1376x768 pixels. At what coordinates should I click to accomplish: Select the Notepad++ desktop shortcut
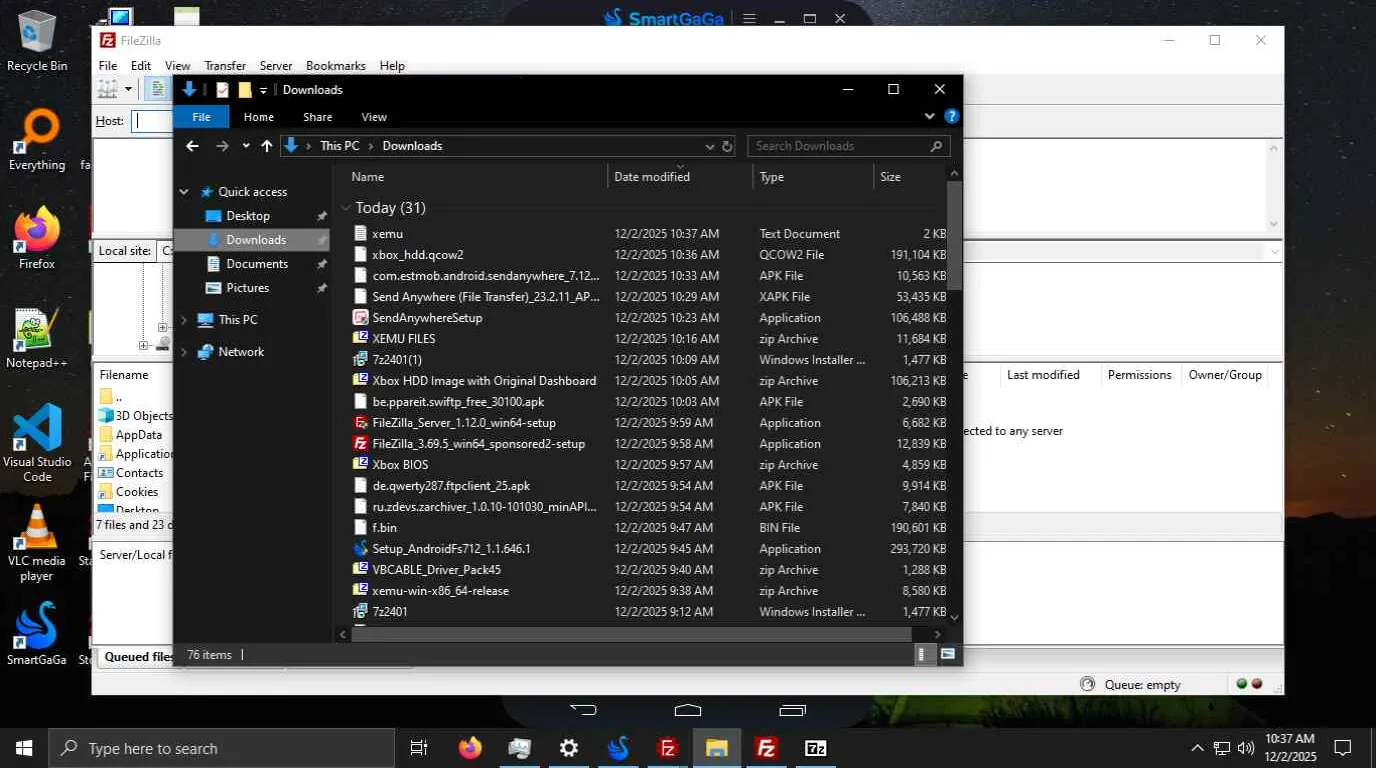[37, 338]
